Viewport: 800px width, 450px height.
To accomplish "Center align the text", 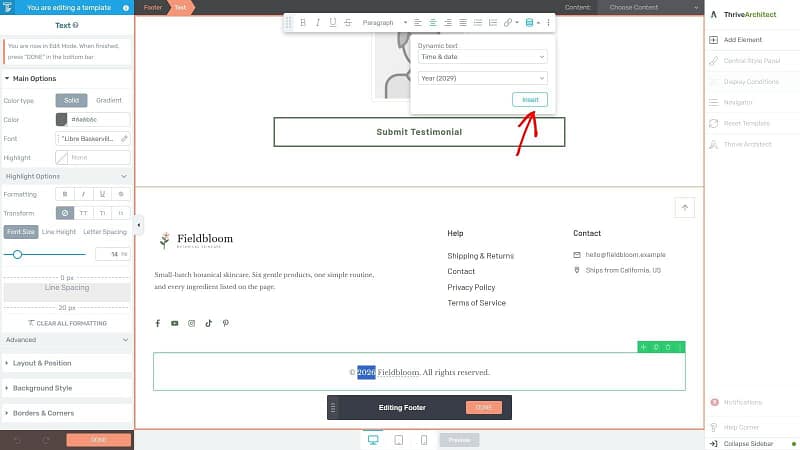I will (433, 22).
